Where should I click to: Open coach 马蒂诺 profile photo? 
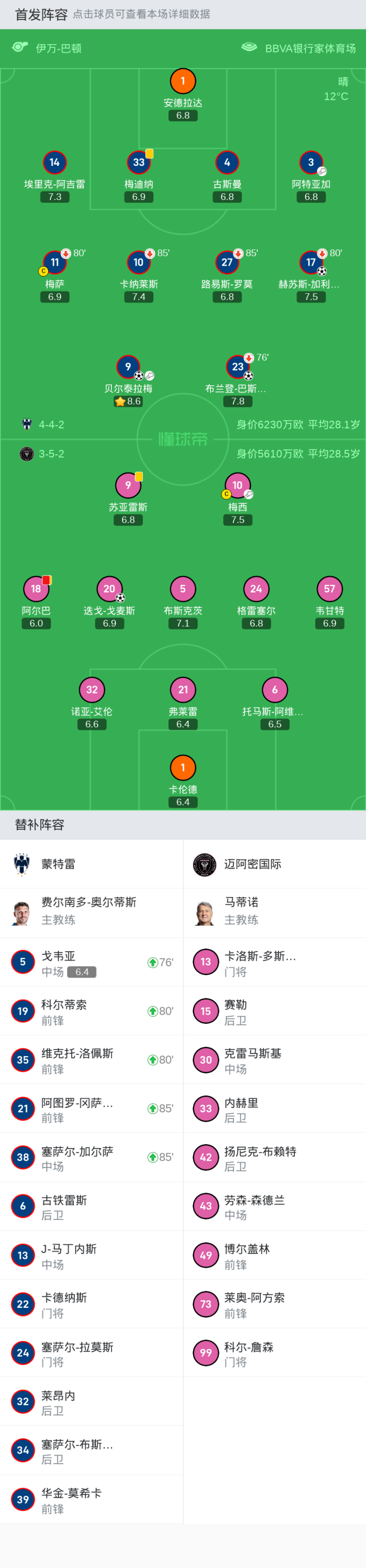pyautogui.click(x=205, y=913)
